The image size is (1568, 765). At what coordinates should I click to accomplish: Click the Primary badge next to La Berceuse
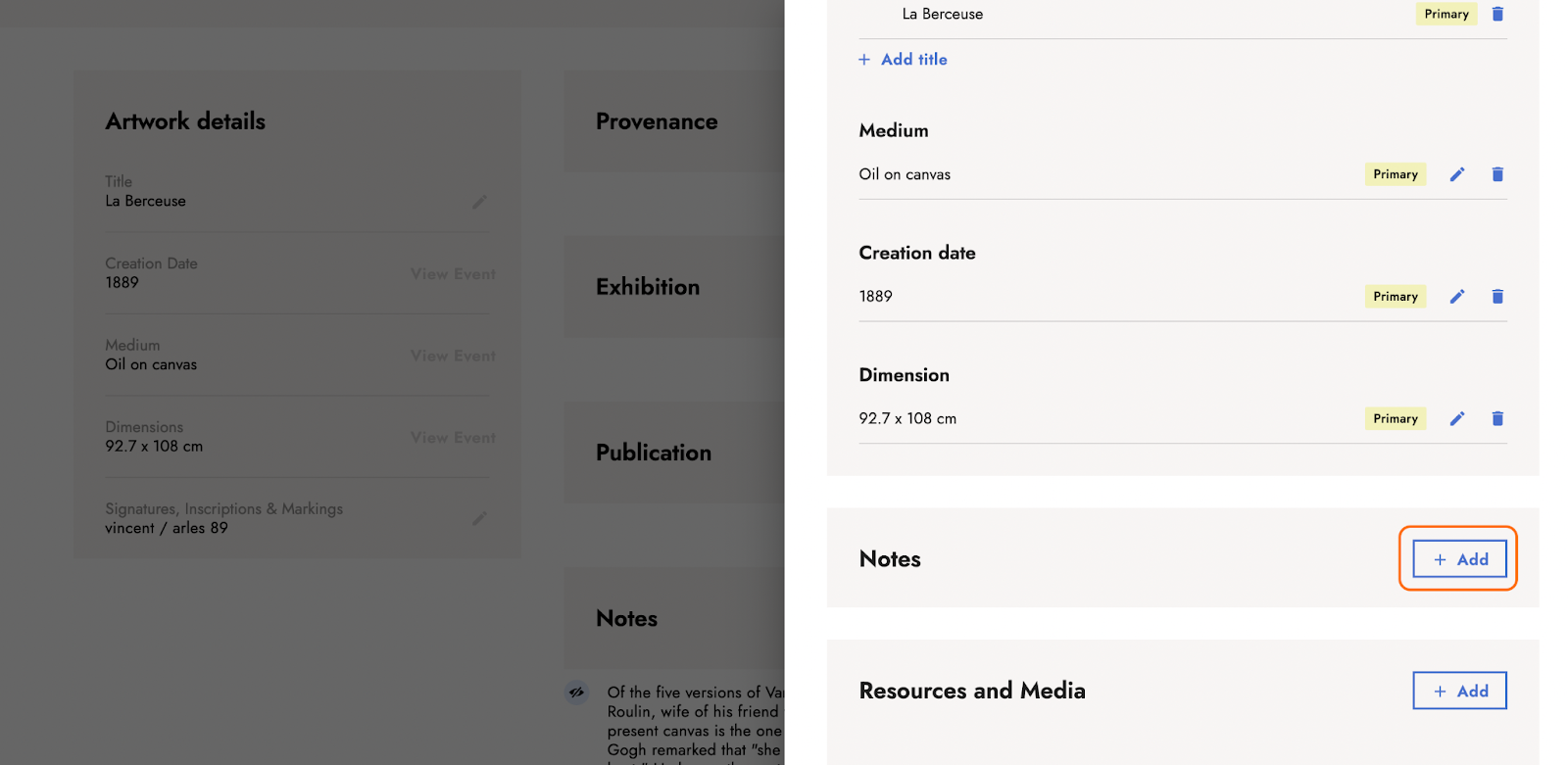[1446, 14]
